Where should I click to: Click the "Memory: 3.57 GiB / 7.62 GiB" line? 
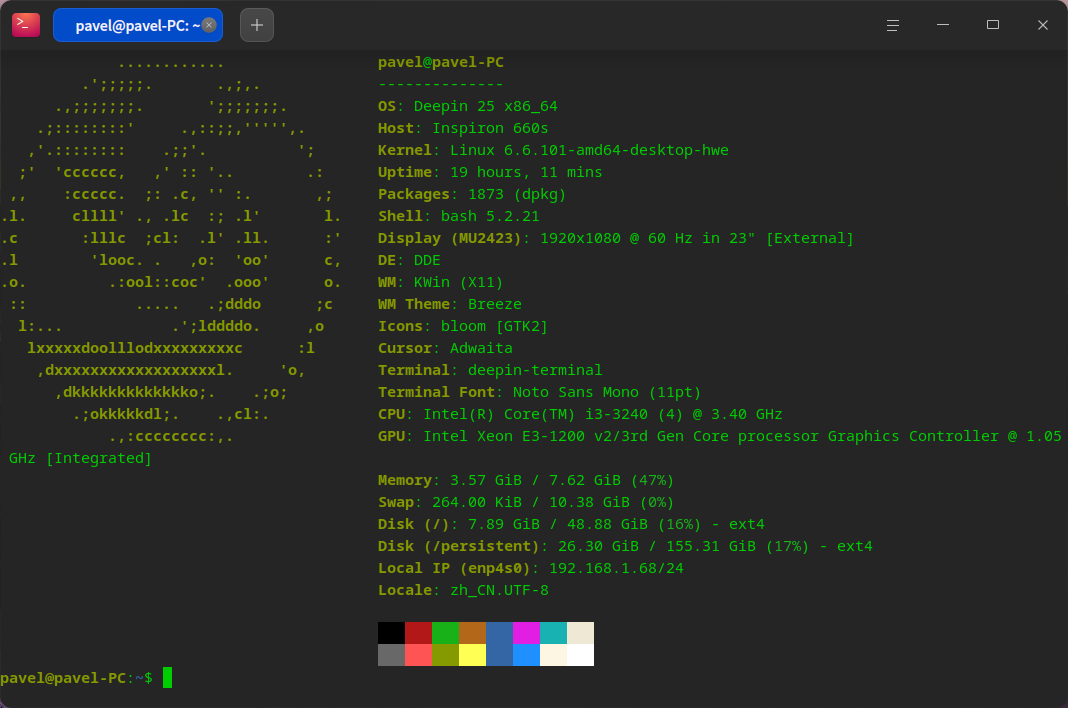click(526, 480)
